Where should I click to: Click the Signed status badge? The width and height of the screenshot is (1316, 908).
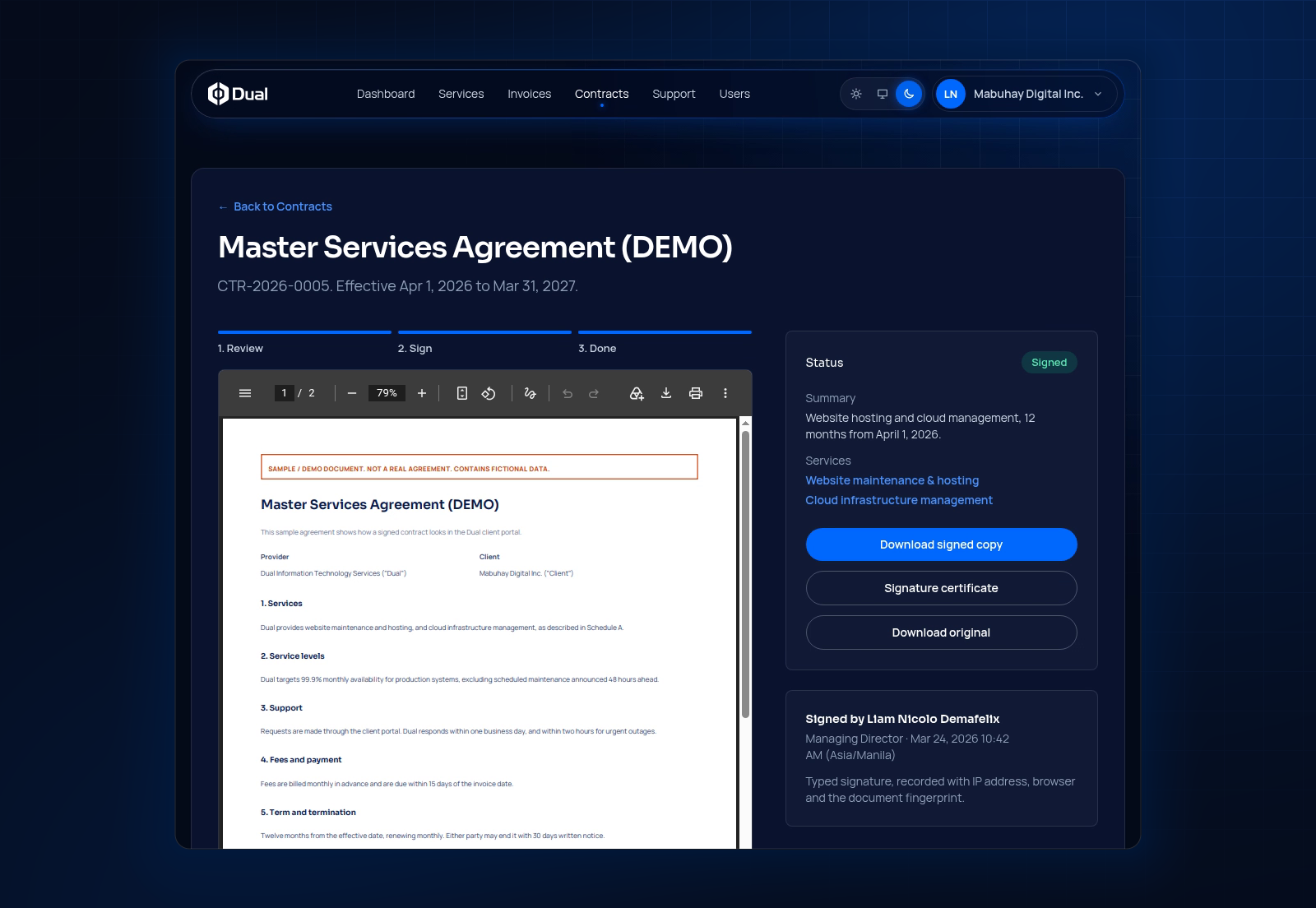click(1050, 363)
